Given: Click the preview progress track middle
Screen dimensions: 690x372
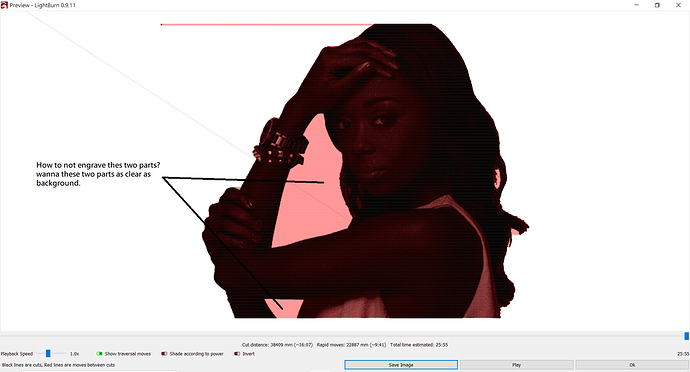Looking at the screenshot, I should pyautogui.click(x=343, y=336).
